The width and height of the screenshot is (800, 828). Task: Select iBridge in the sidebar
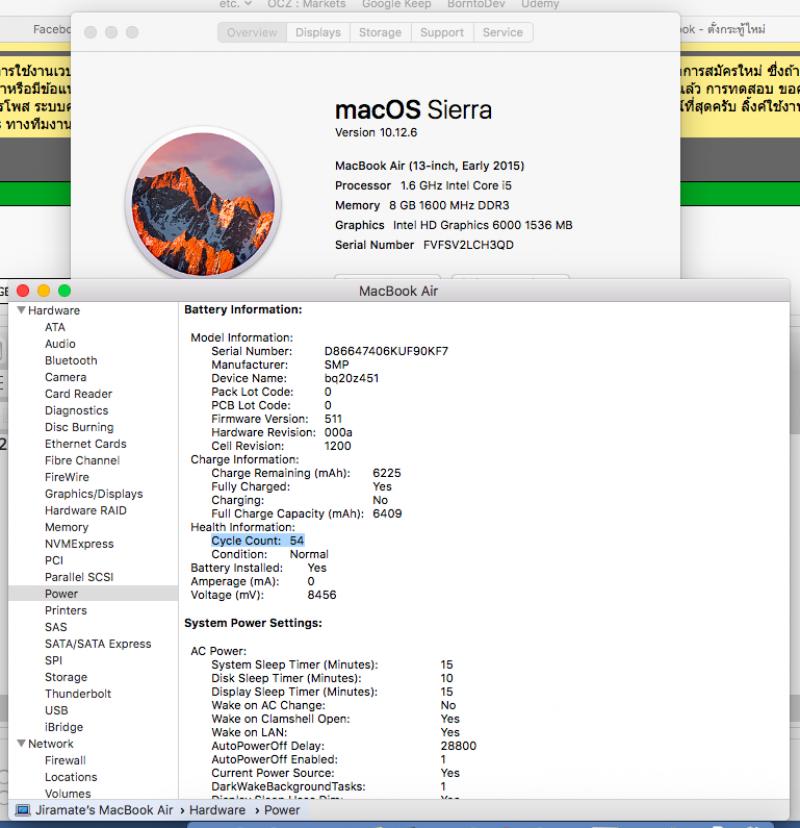click(64, 727)
